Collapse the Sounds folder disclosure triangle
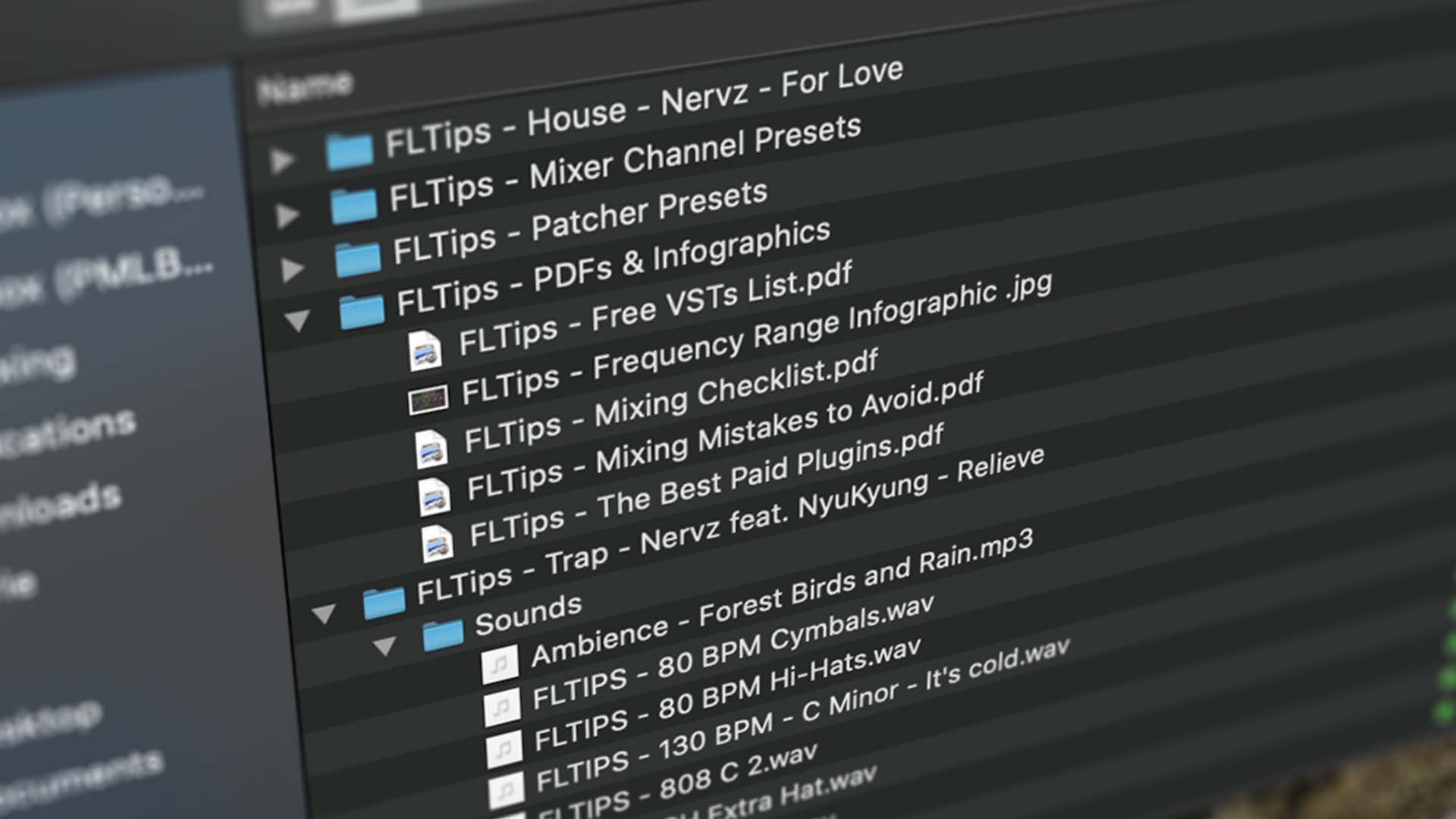This screenshot has width=1456, height=819. 384,645
